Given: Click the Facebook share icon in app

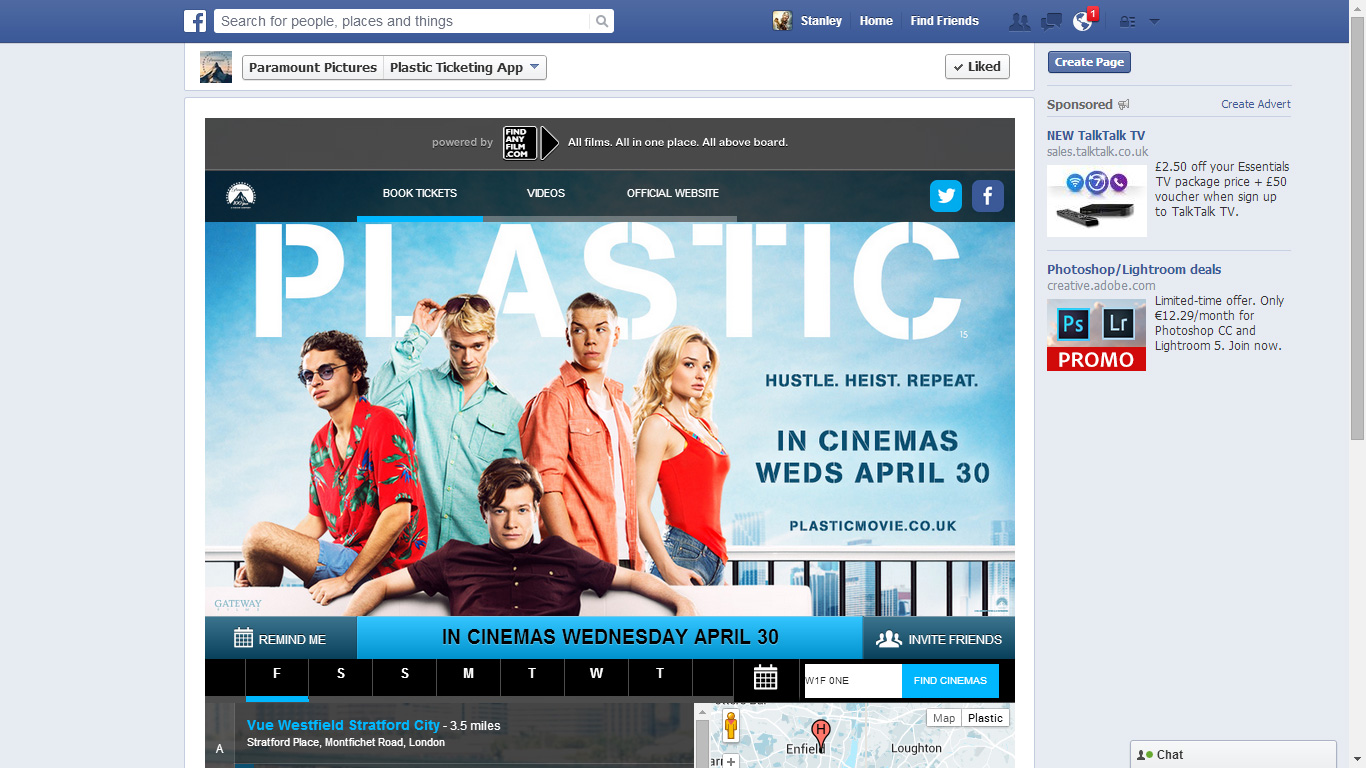Looking at the screenshot, I should click(x=988, y=196).
